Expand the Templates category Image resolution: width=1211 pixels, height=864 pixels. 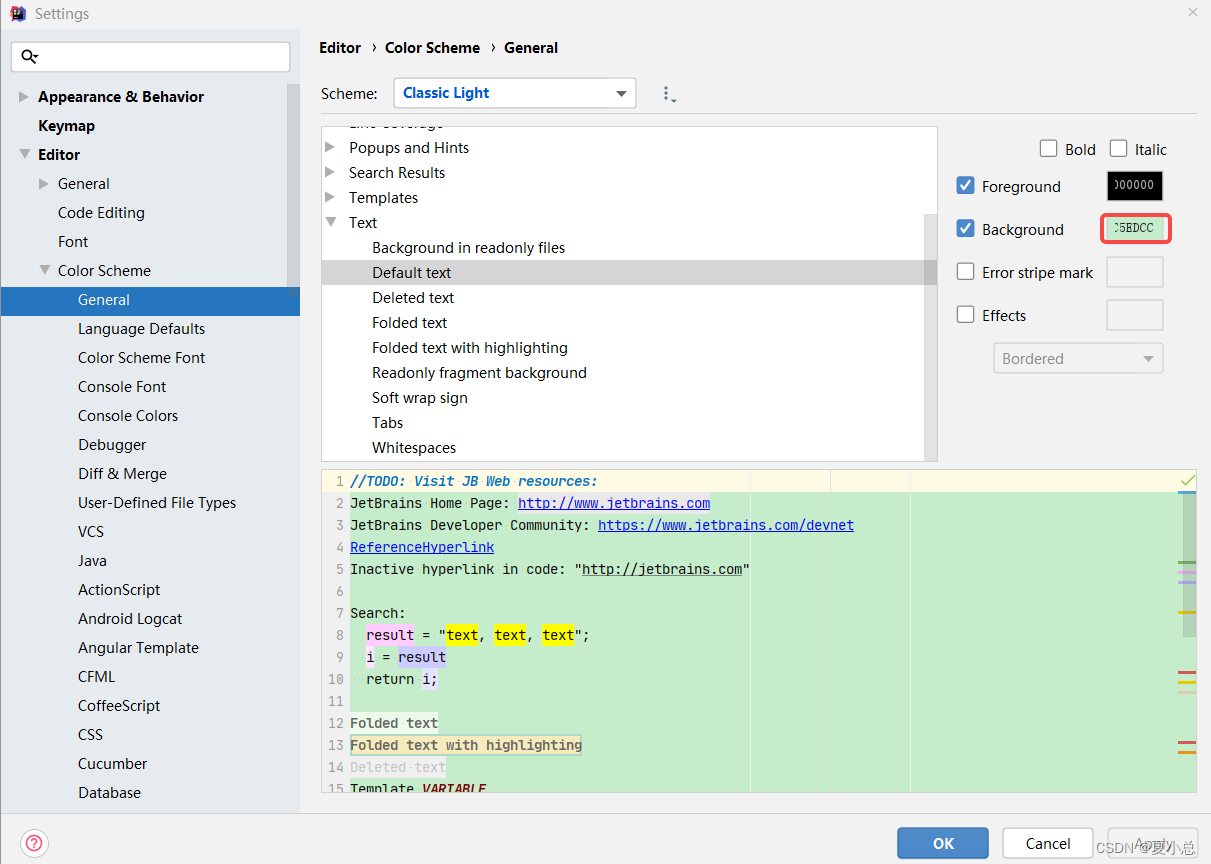click(330, 197)
